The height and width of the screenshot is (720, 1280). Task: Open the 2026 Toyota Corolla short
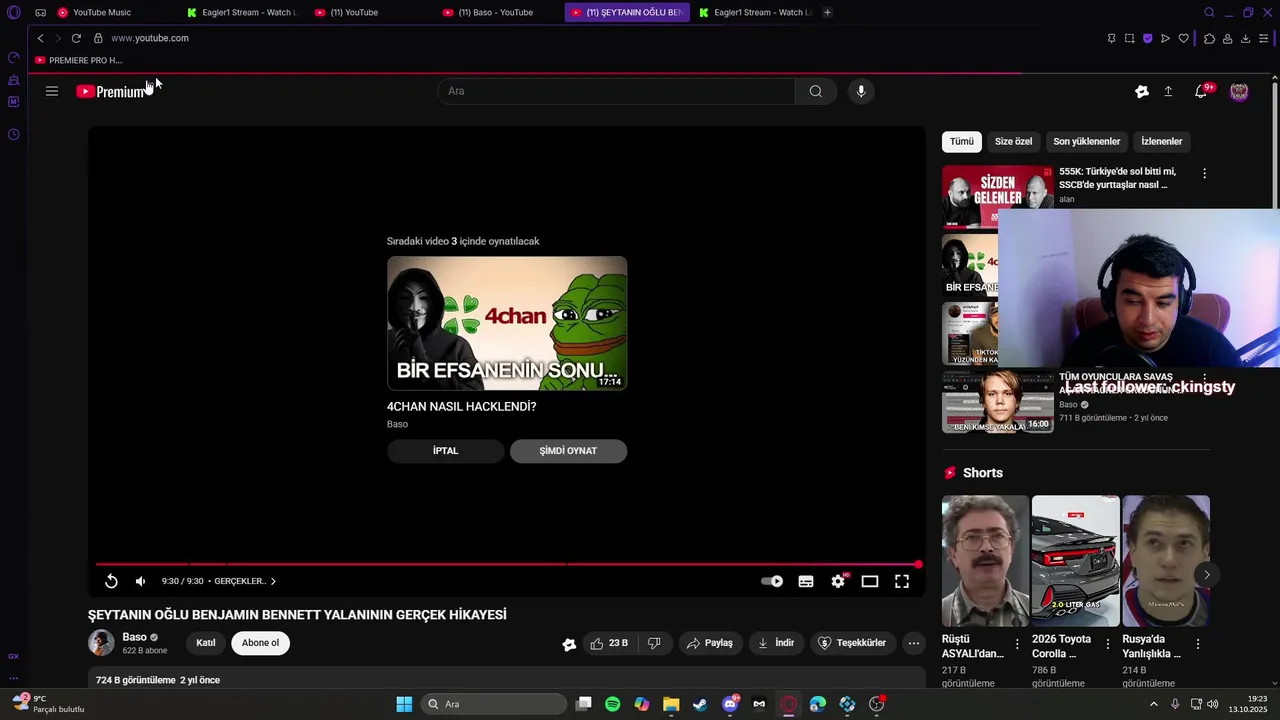click(x=1075, y=561)
